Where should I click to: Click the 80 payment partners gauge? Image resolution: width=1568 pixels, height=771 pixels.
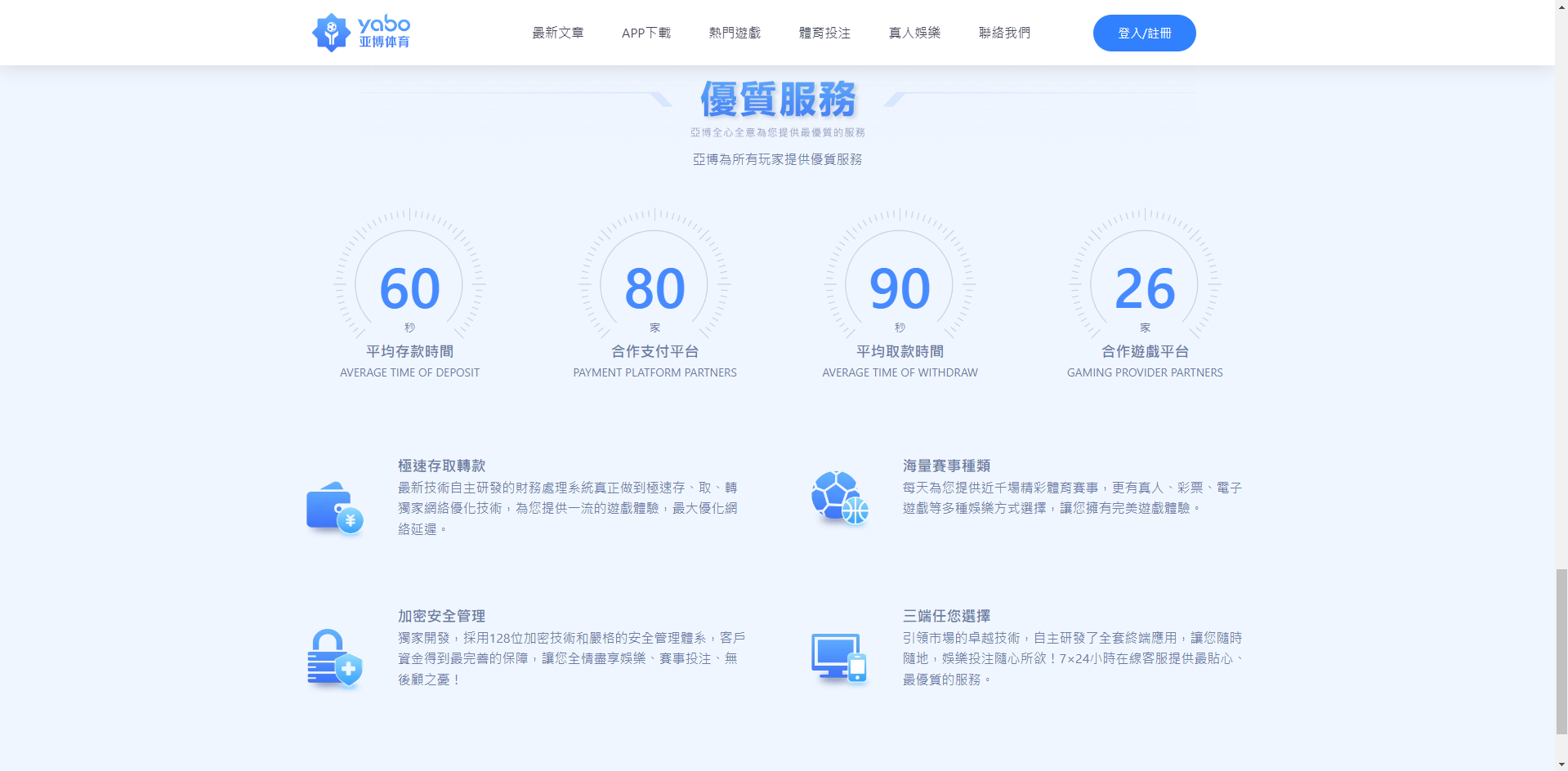point(654,286)
